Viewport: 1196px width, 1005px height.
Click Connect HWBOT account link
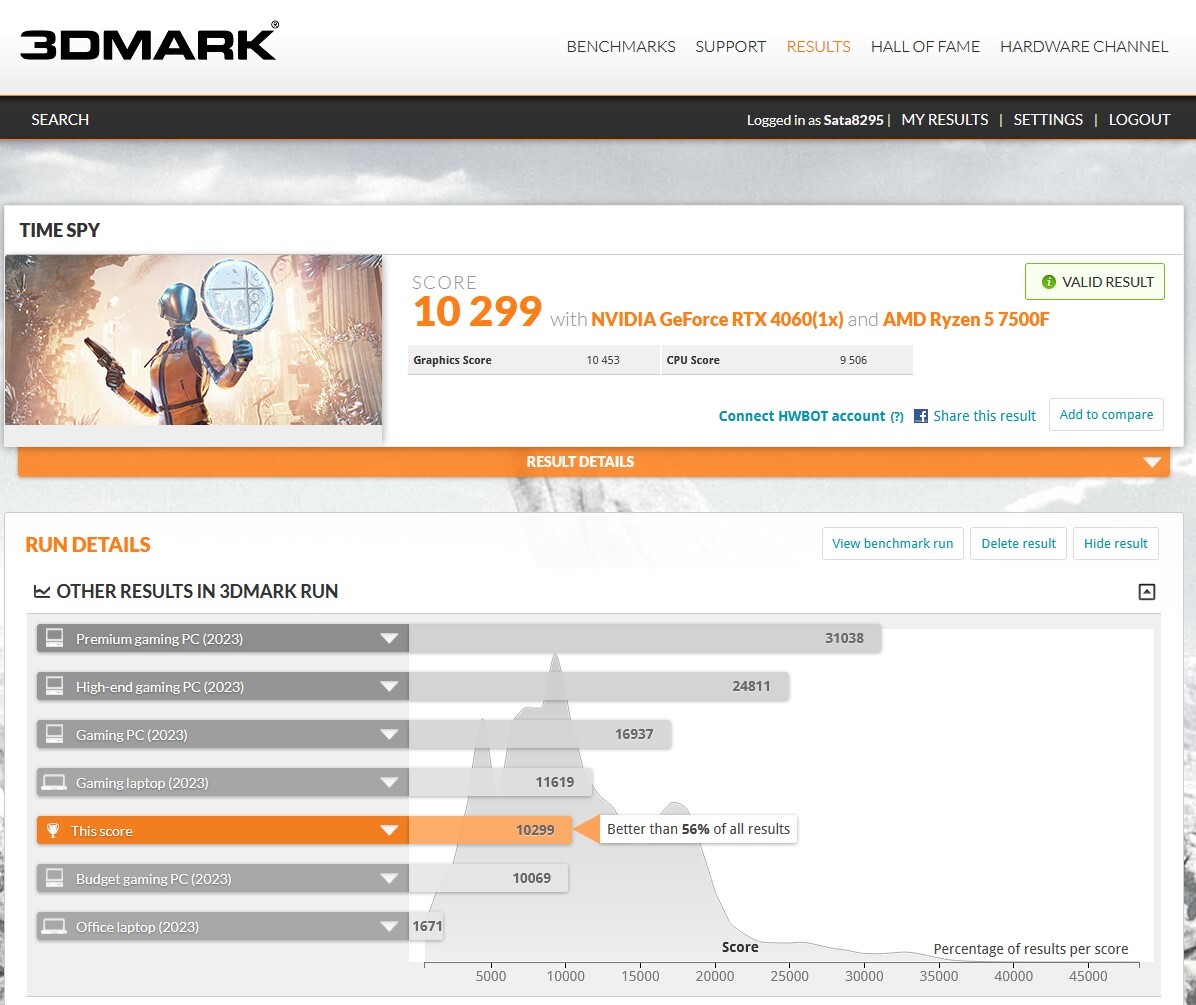pos(802,416)
